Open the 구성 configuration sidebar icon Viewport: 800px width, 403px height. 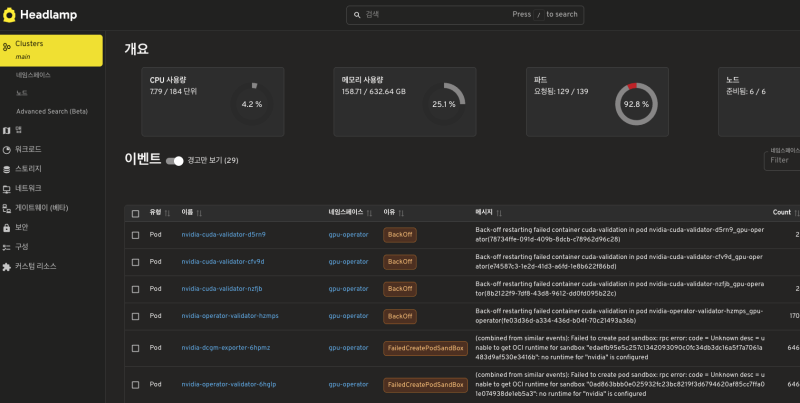tap(7, 246)
